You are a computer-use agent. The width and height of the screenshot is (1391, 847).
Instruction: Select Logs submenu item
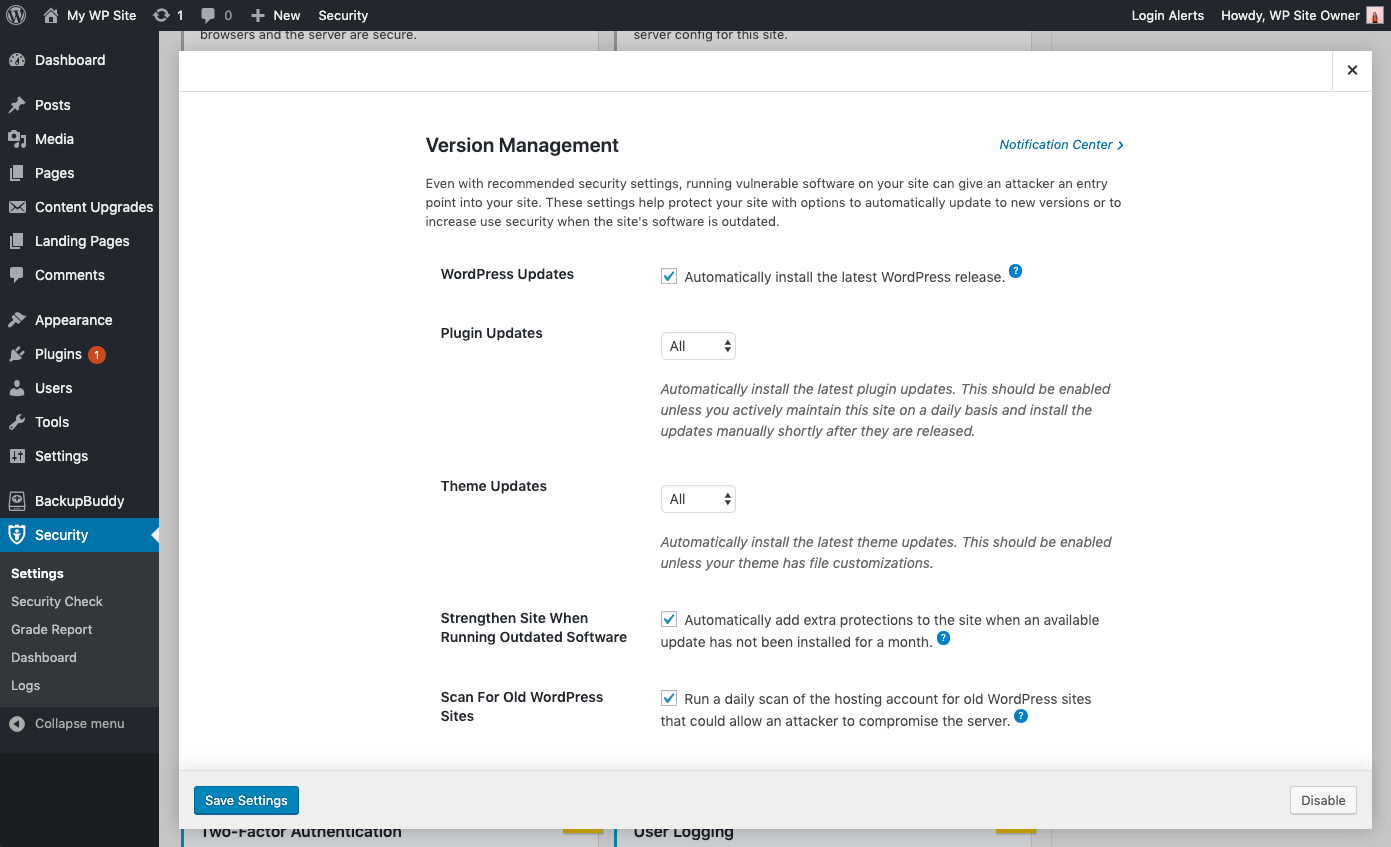click(26, 685)
